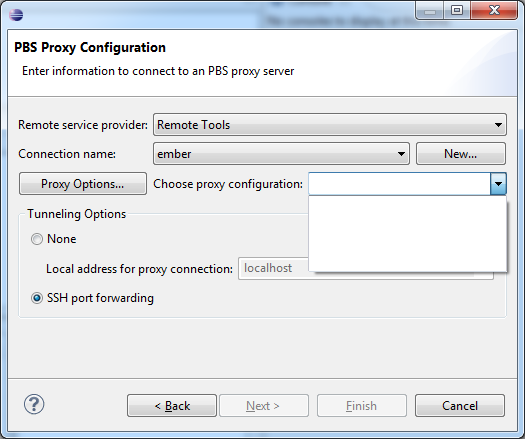
Task: Click inside the proxy configuration text field
Action: click(399, 184)
